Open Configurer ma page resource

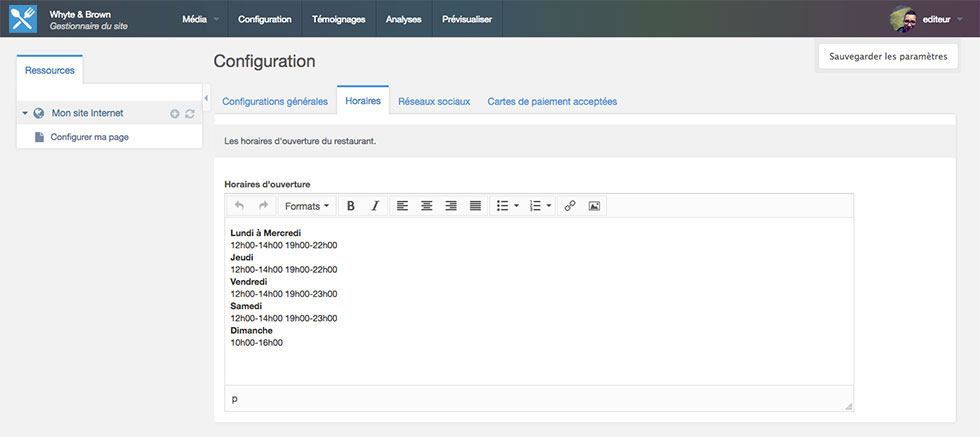(x=89, y=137)
